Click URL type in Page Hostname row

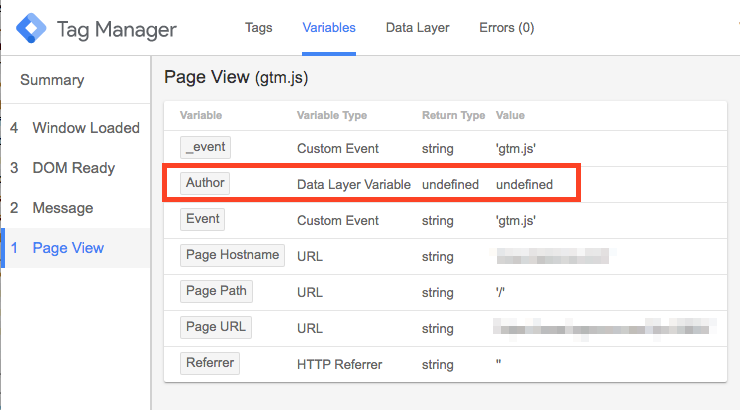click(x=310, y=257)
